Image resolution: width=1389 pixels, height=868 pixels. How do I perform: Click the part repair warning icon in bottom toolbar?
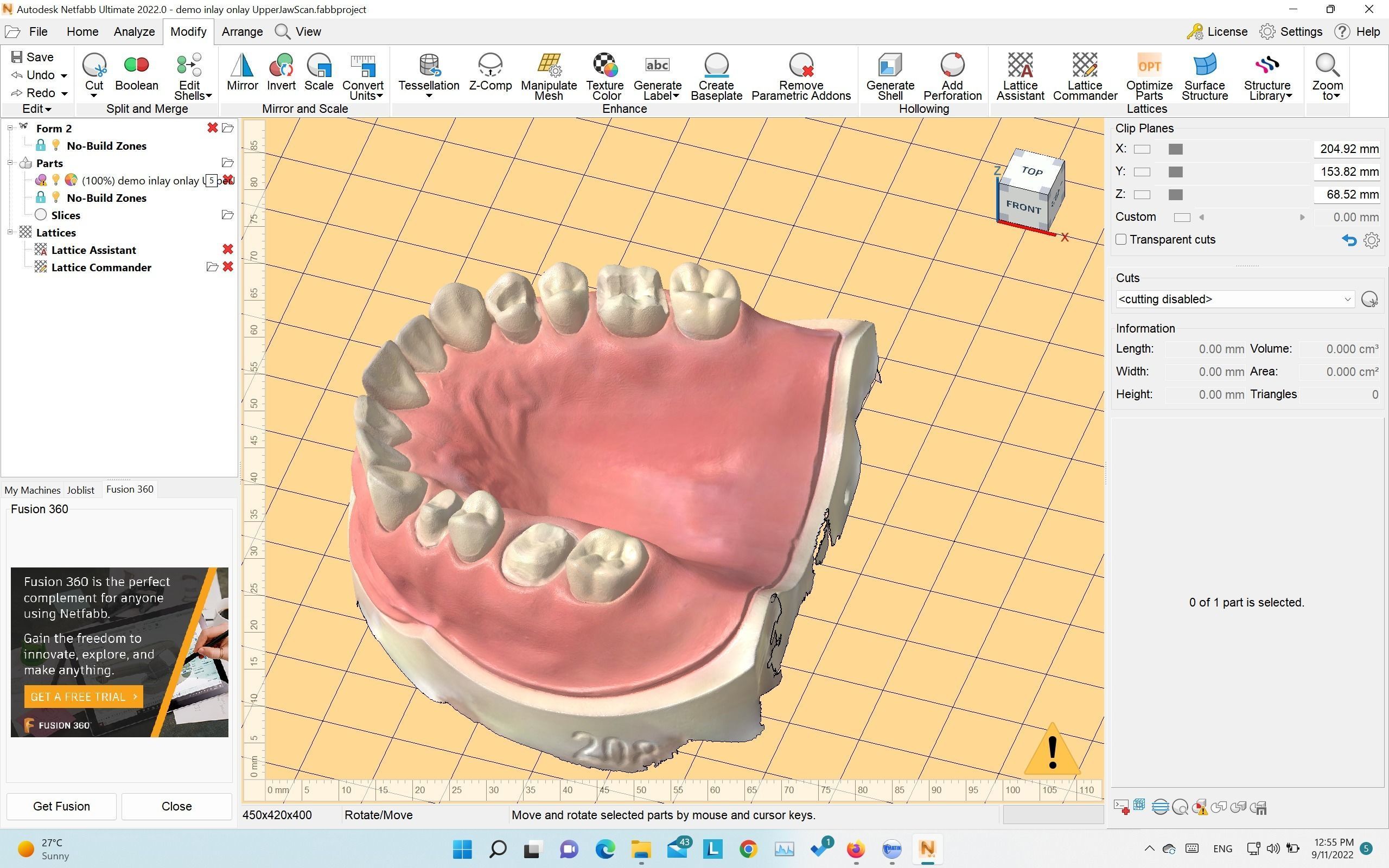coord(1200,807)
